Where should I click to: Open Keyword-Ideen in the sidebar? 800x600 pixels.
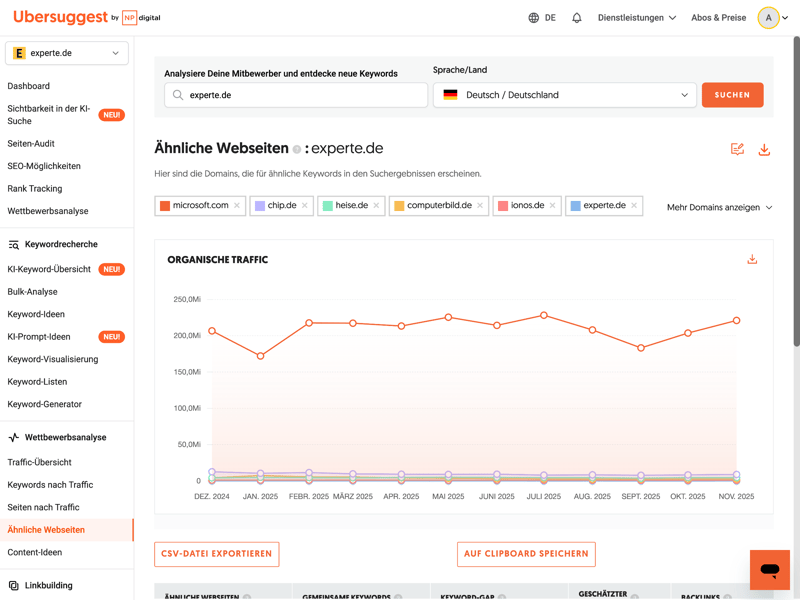[x=36, y=314]
